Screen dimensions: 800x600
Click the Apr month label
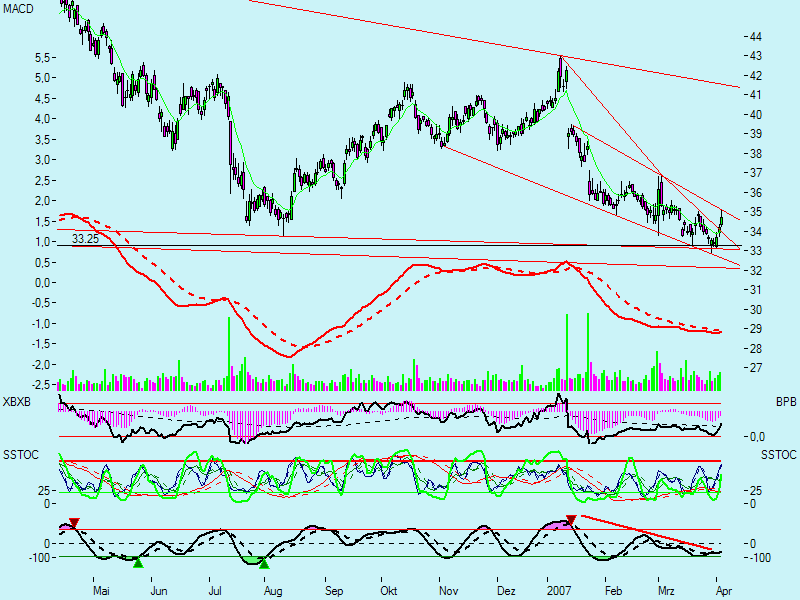pyautogui.click(x=724, y=591)
